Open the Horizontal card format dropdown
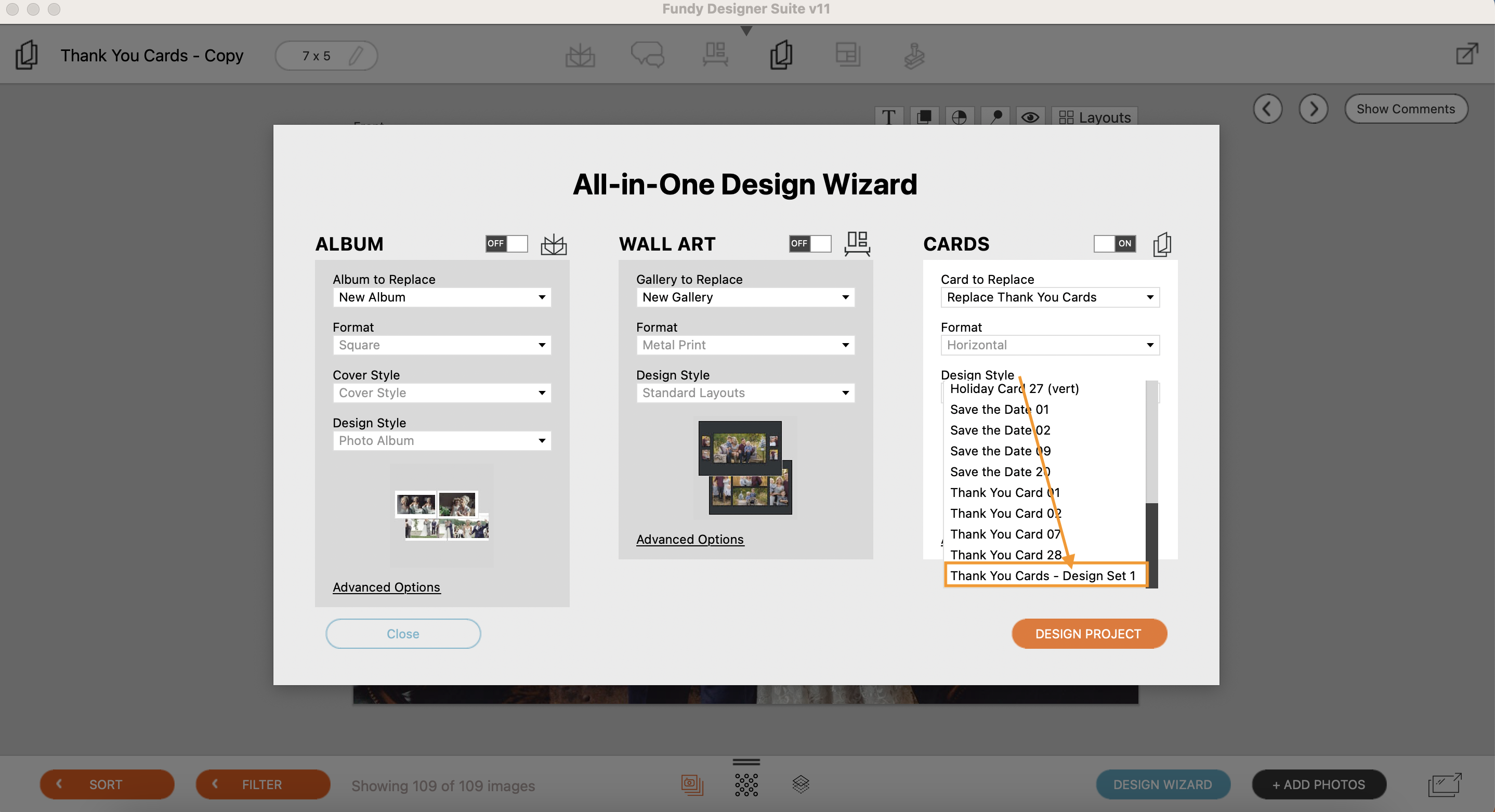The height and width of the screenshot is (812, 1495). pyautogui.click(x=1050, y=345)
